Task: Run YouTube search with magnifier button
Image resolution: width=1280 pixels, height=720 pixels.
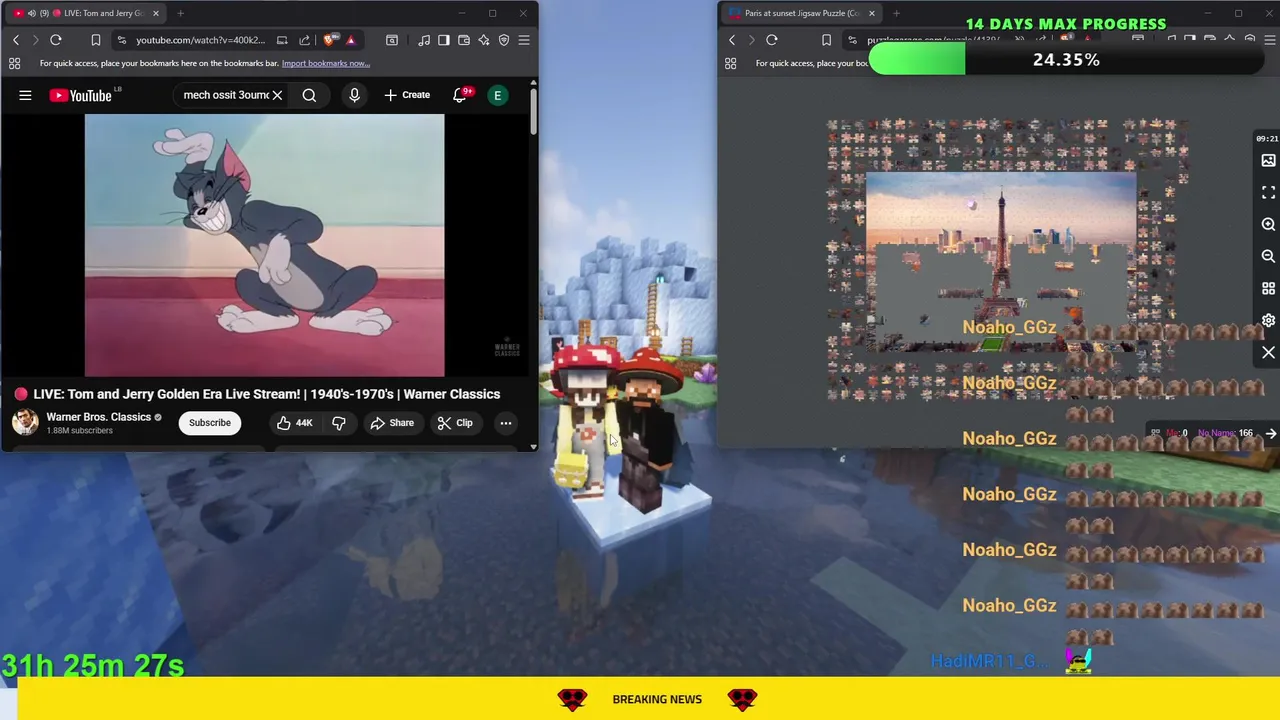Action: pyautogui.click(x=309, y=95)
